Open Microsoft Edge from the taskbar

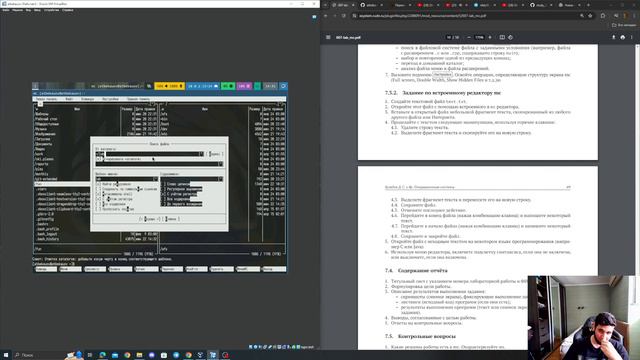(102, 355)
